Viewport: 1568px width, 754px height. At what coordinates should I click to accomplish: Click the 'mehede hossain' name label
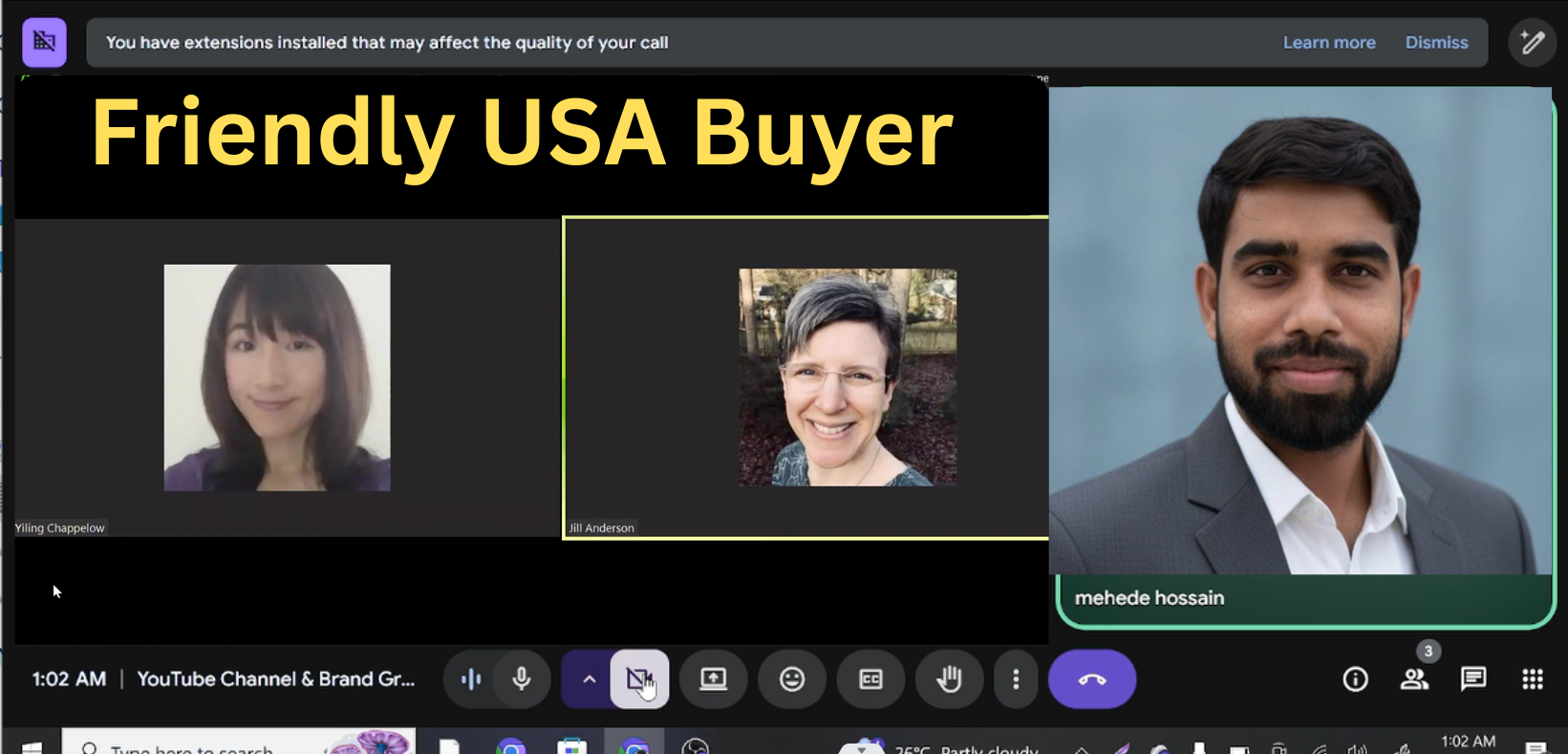1149,598
